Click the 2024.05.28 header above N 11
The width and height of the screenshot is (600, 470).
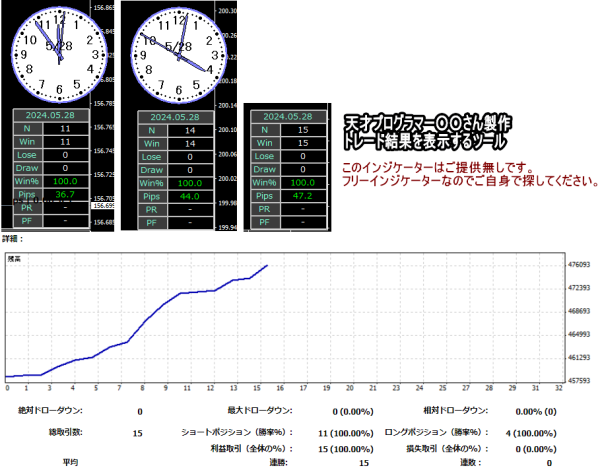pos(50,115)
